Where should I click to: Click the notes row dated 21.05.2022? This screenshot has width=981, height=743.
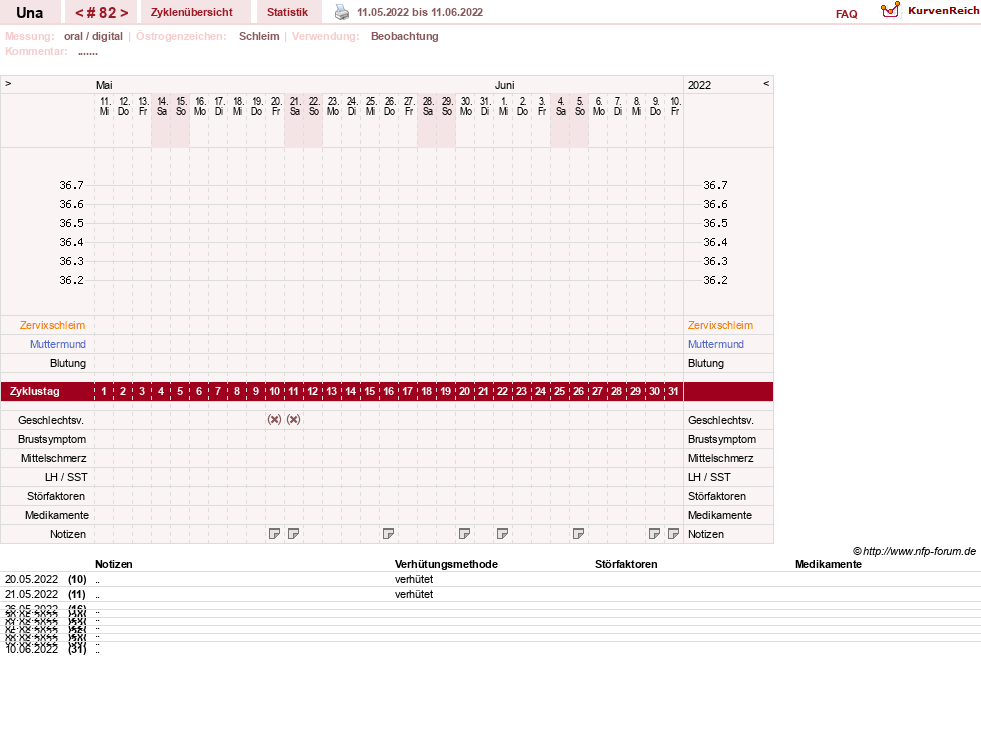coord(490,594)
